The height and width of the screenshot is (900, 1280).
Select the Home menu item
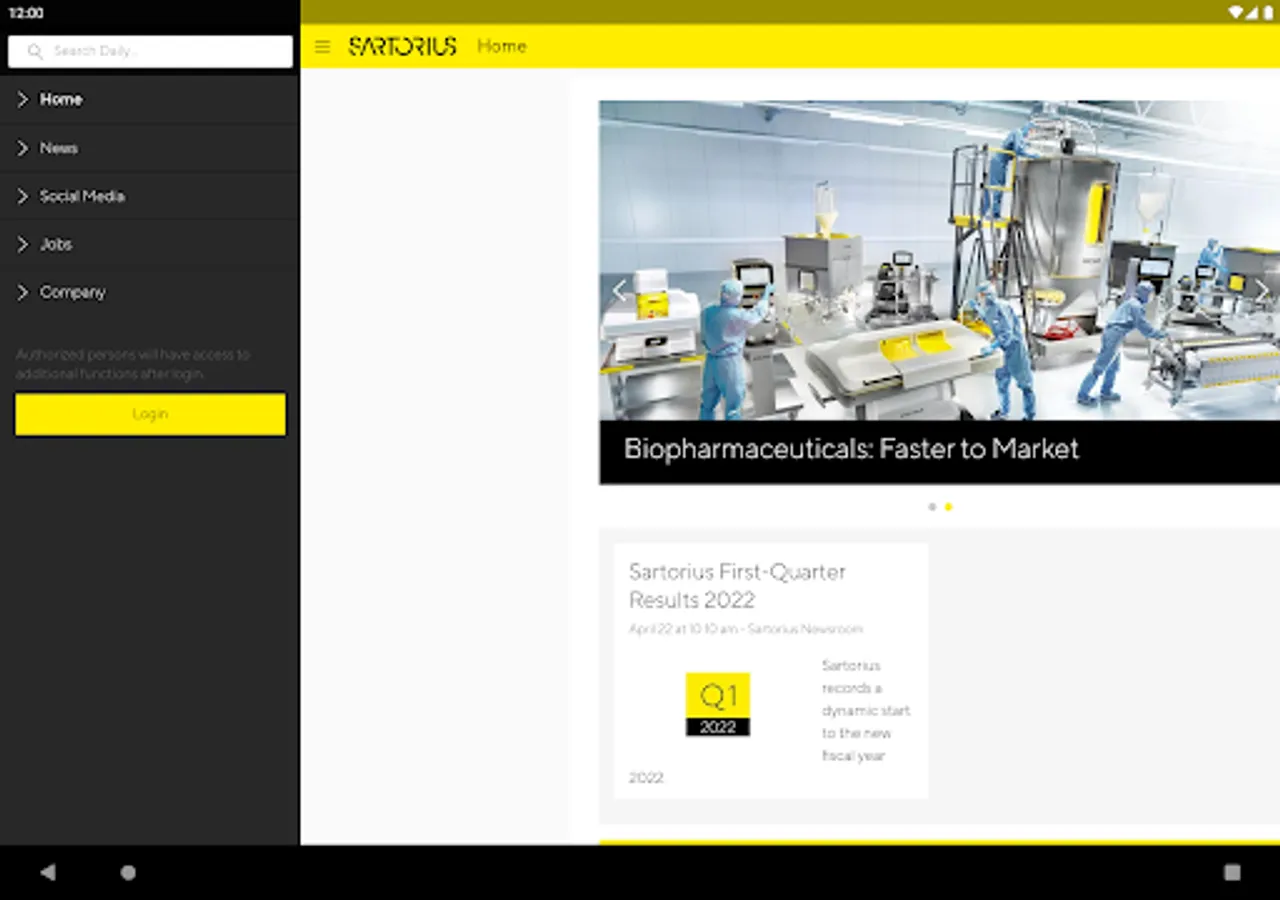point(150,99)
